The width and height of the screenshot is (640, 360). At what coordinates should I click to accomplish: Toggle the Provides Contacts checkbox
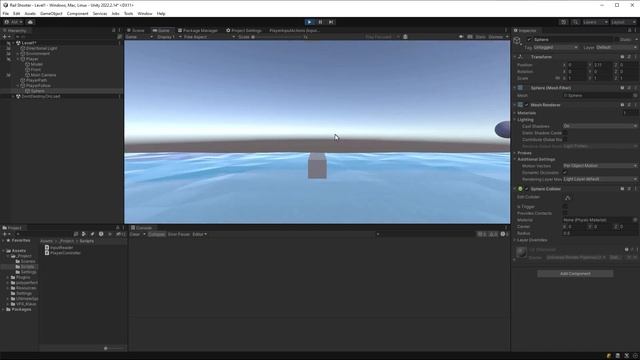(x=565, y=213)
